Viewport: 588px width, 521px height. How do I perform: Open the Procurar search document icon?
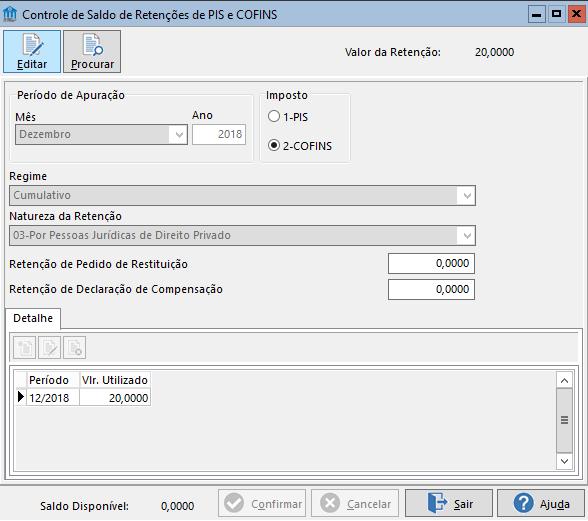tap(93, 45)
